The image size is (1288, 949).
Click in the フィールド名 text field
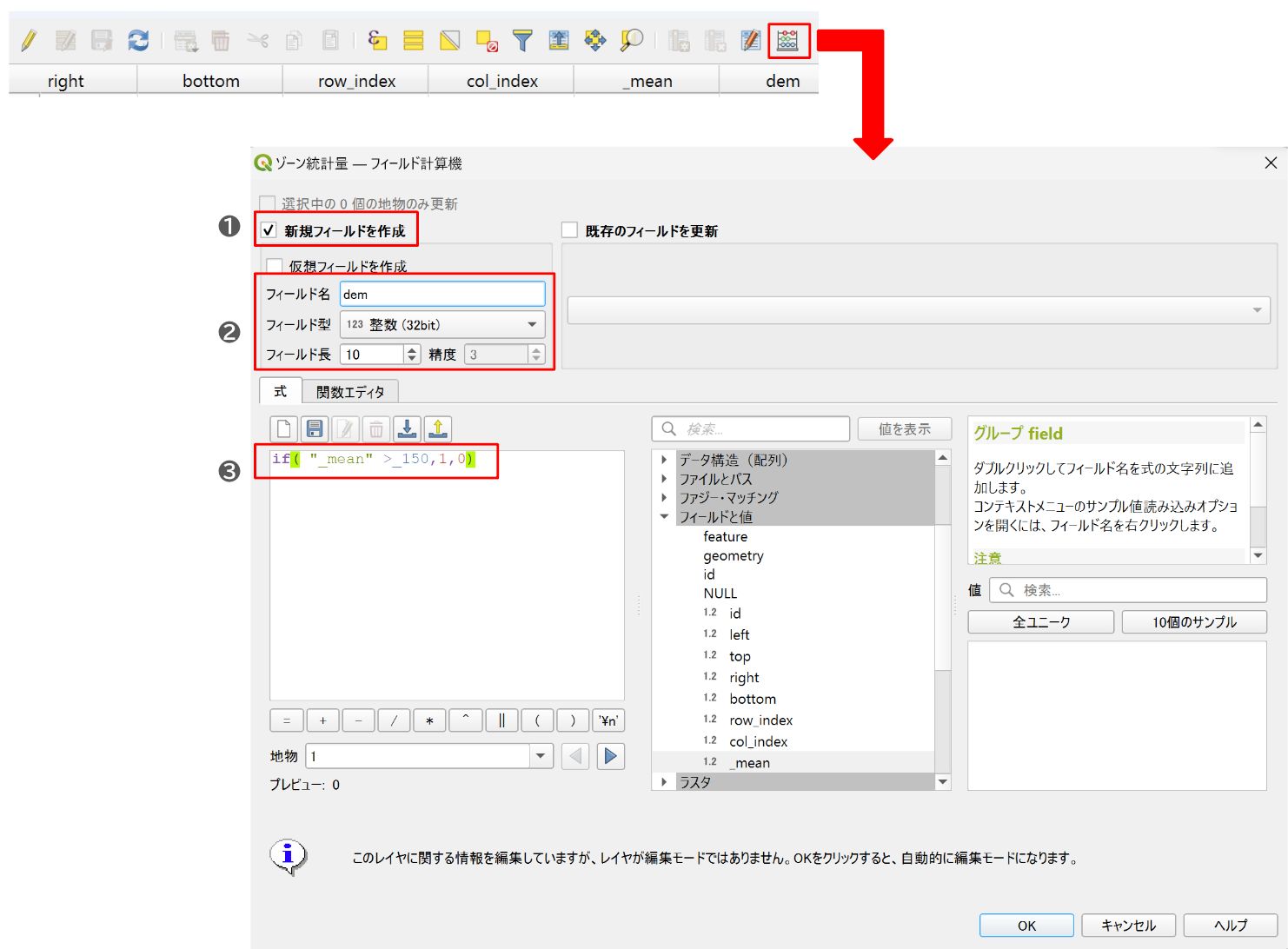(x=442, y=294)
